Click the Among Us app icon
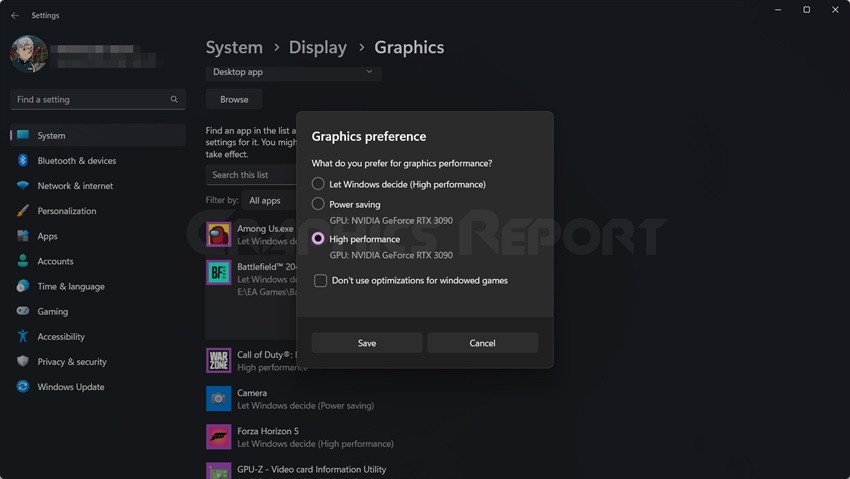 pyautogui.click(x=218, y=234)
